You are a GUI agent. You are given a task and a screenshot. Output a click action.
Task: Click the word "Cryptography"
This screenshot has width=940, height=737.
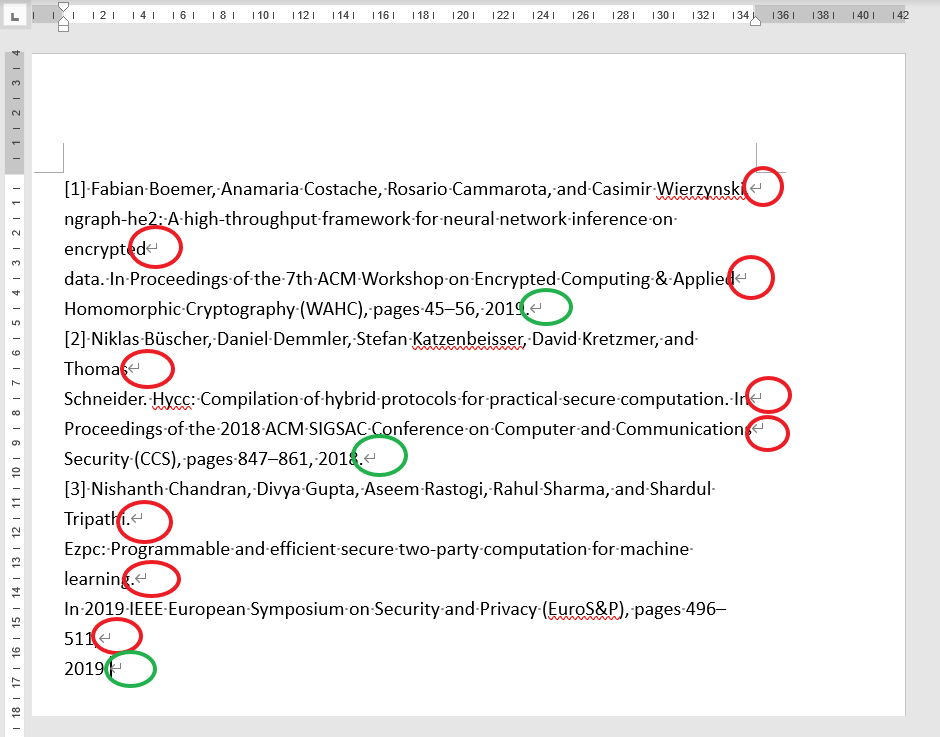(240, 309)
